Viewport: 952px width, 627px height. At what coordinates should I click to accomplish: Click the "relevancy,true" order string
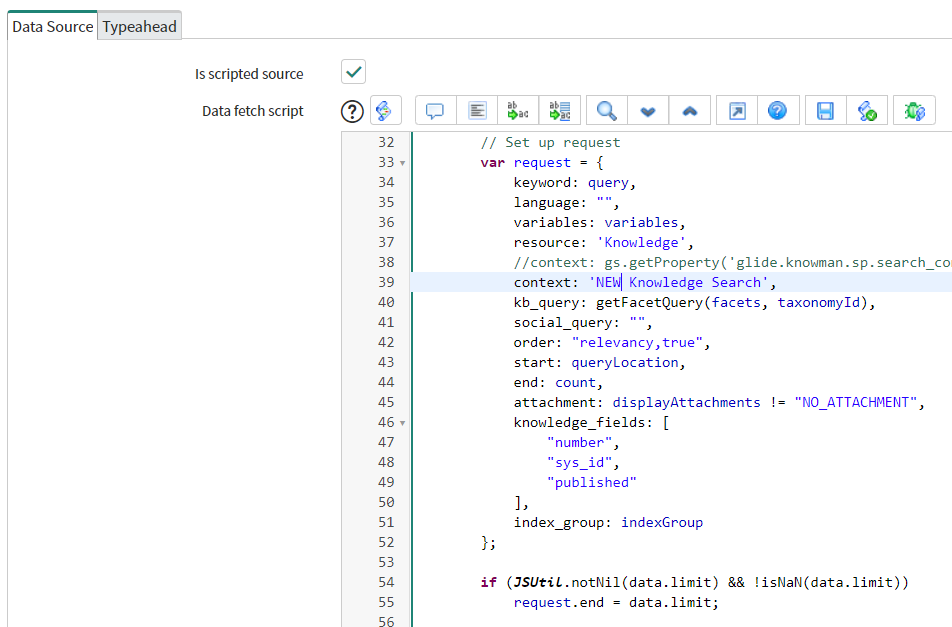click(637, 342)
